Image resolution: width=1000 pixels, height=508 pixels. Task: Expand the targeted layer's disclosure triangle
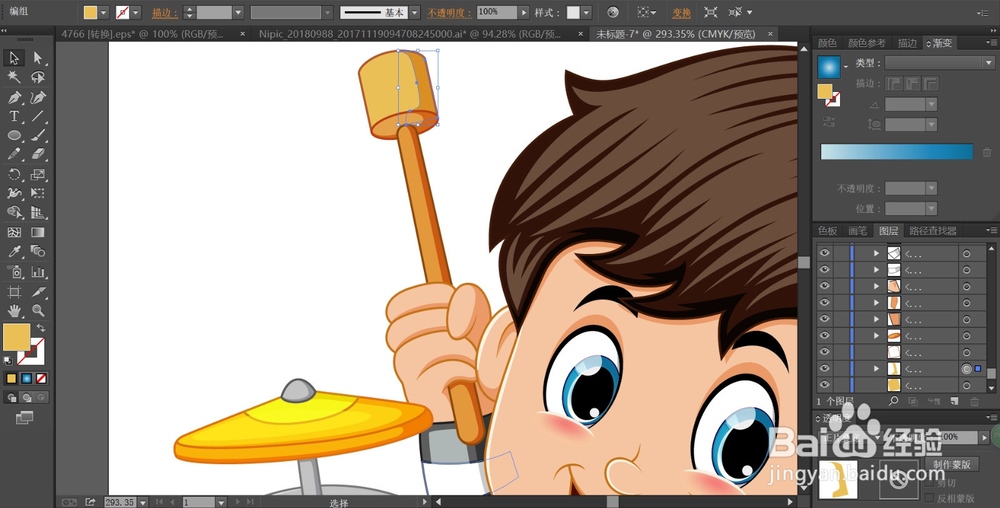tap(876, 368)
